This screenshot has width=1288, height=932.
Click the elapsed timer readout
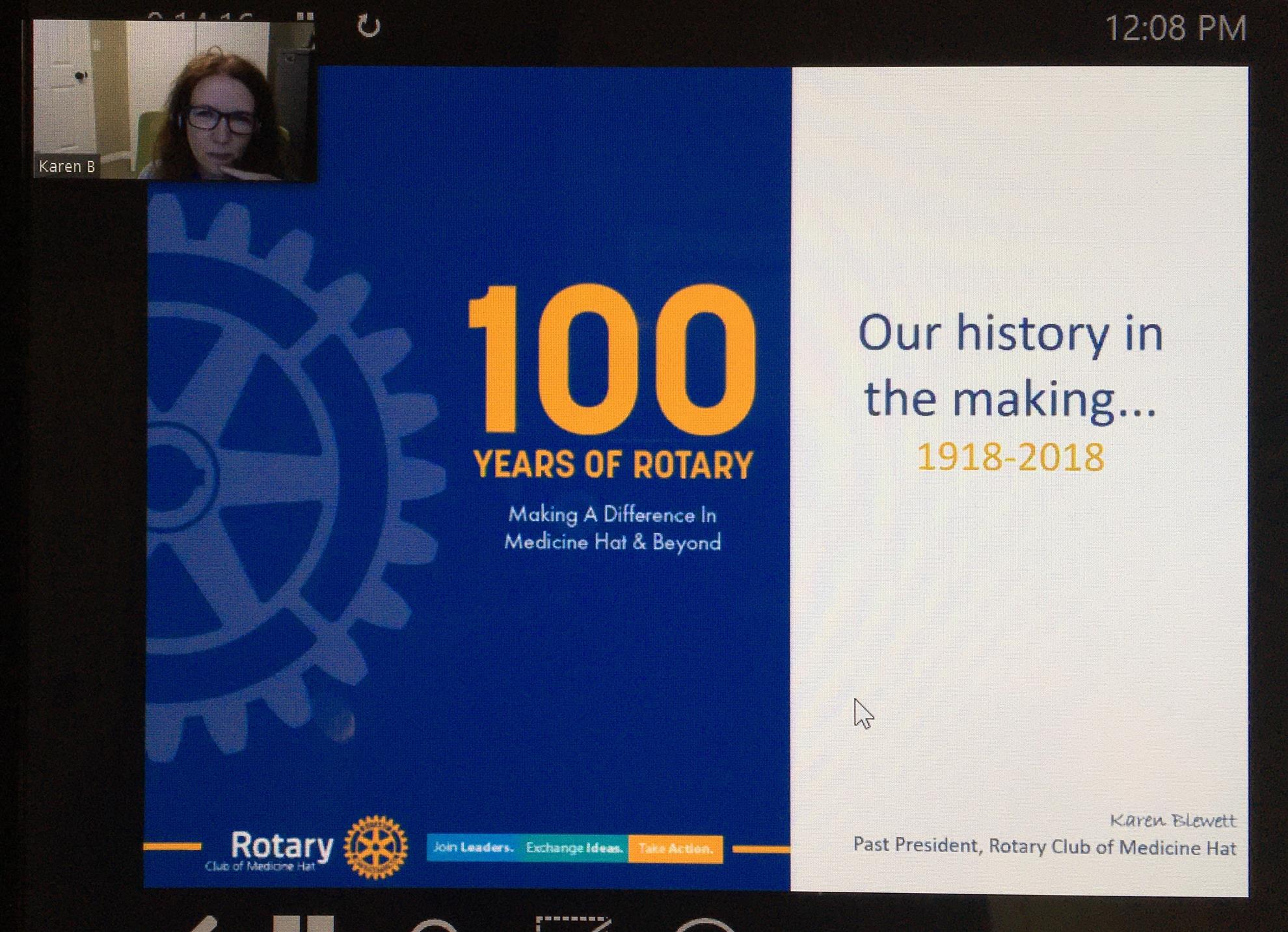tap(200, 16)
